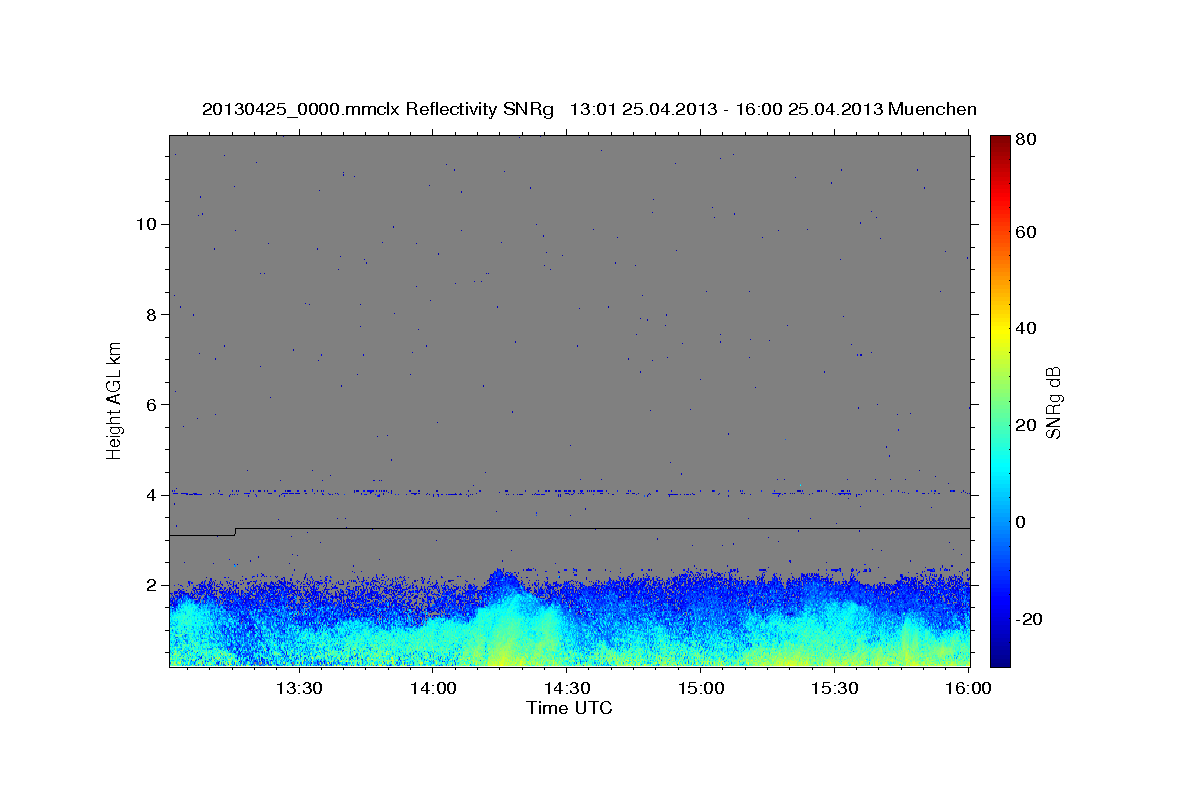Click the blue dotted echo line at 4 km
The width and height of the screenshot is (1200, 800).
click(x=570, y=492)
